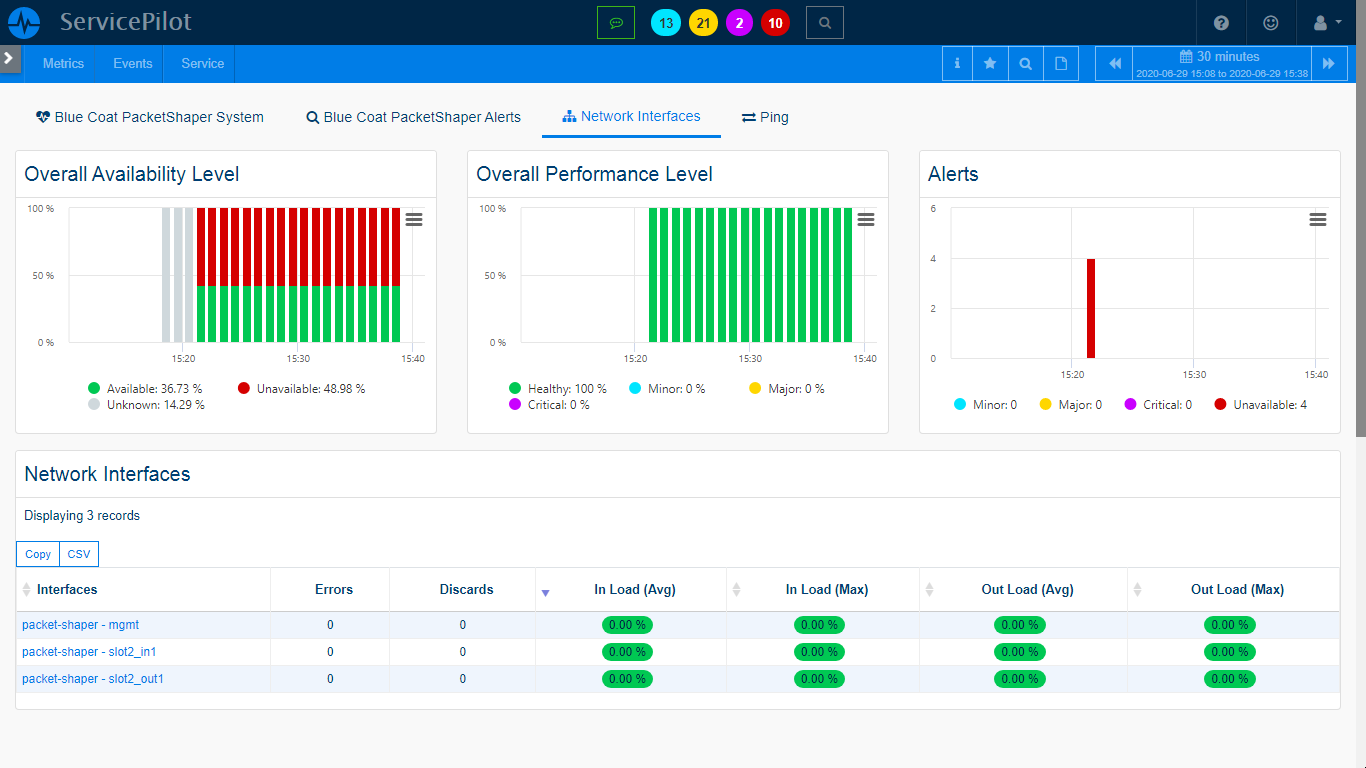Click the info icon in blue toolbar
Screen dimensions: 1366x768
point(958,64)
